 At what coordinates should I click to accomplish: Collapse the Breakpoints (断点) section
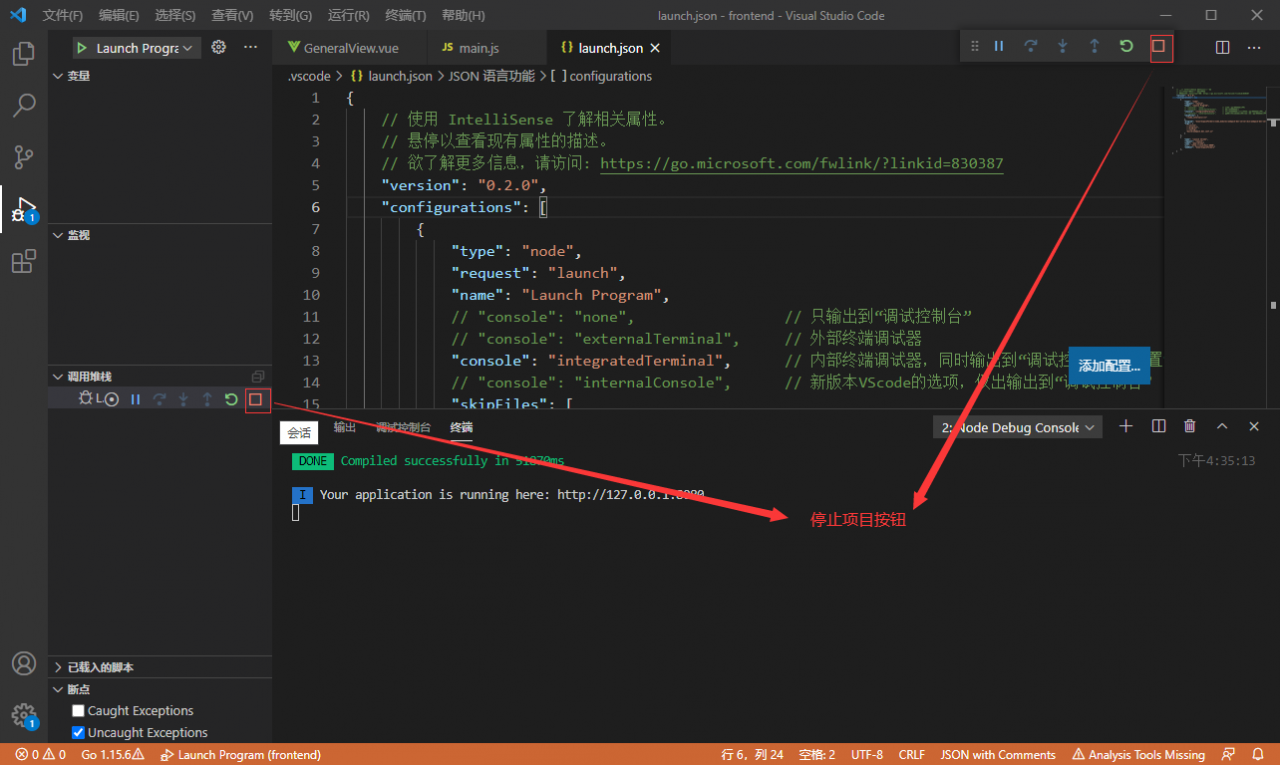160,689
